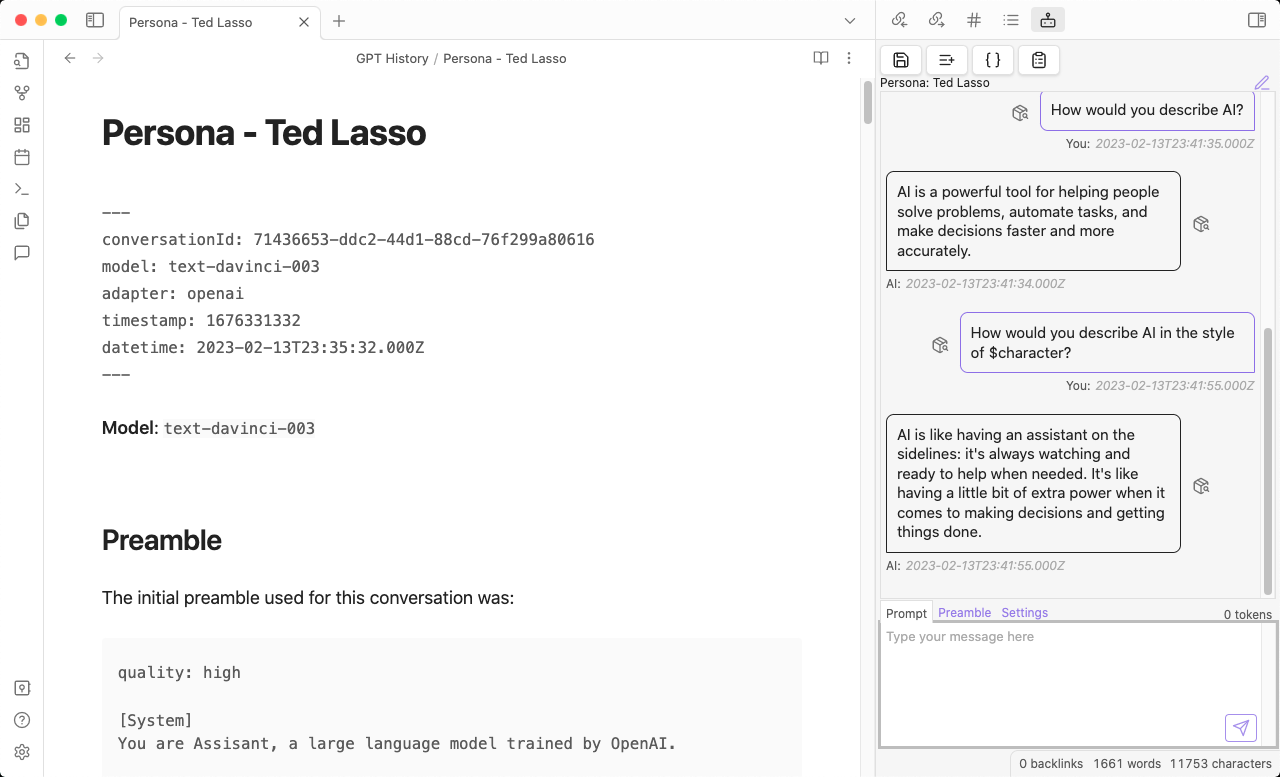
Task: Click inspect icon beside 'How would you describe AI?'
Action: (x=1020, y=113)
